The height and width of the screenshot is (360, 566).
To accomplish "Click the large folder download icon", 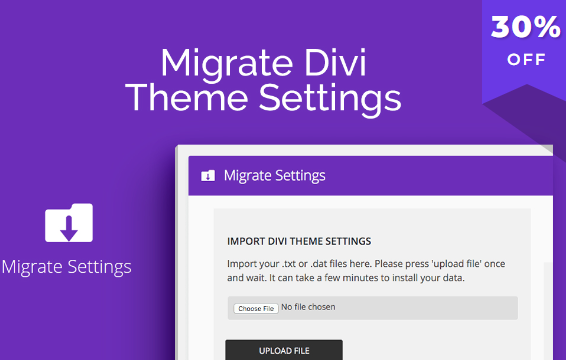I will [69, 223].
